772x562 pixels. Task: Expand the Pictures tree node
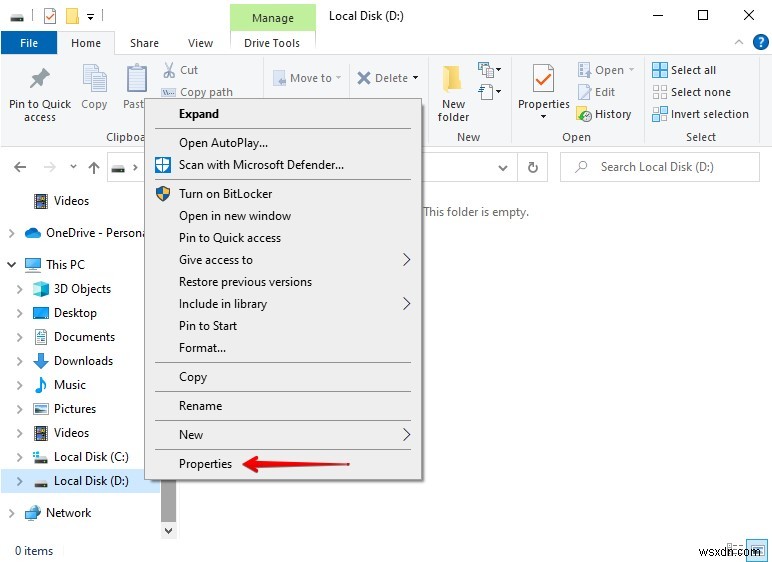coord(19,409)
